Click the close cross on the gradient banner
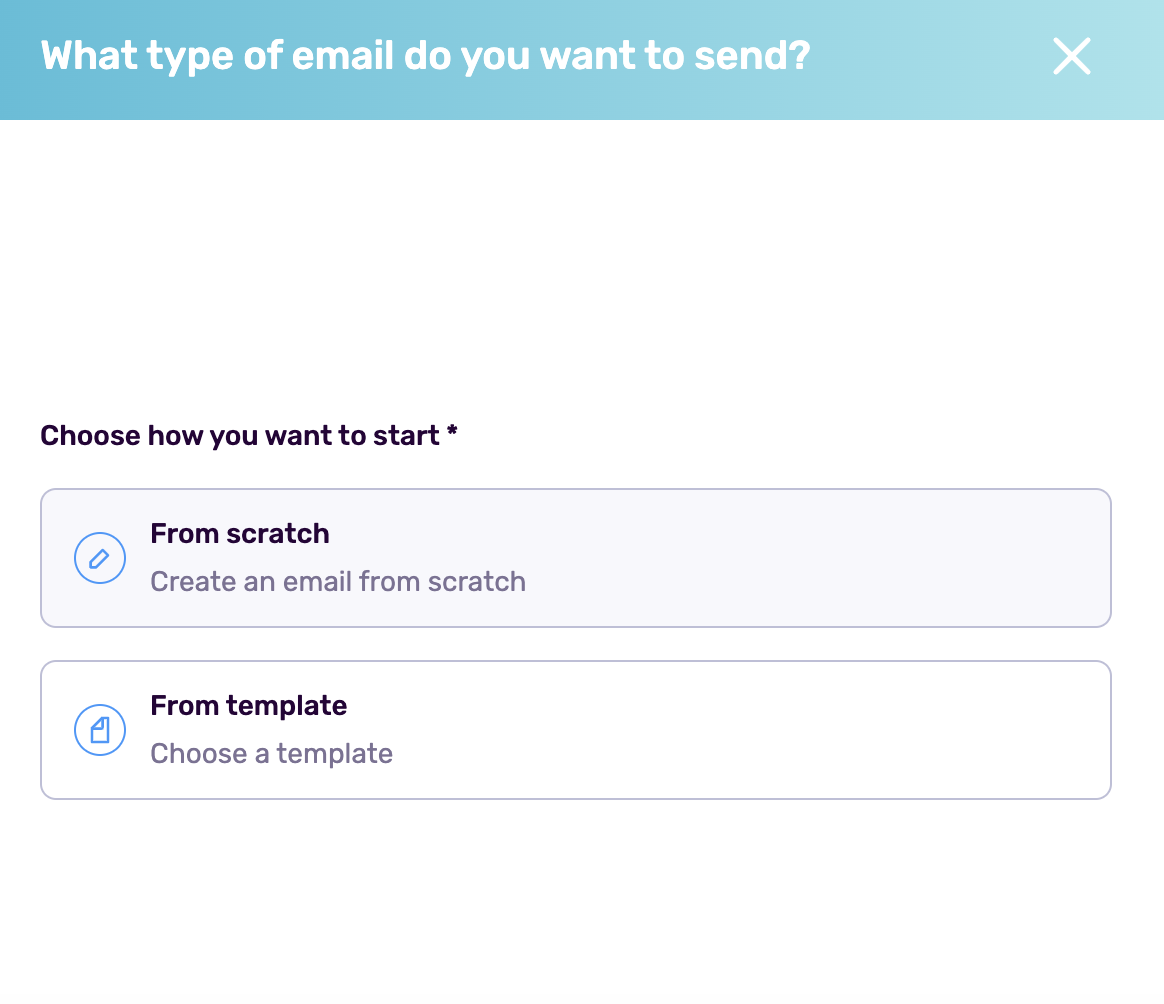 [x=1071, y=57]
